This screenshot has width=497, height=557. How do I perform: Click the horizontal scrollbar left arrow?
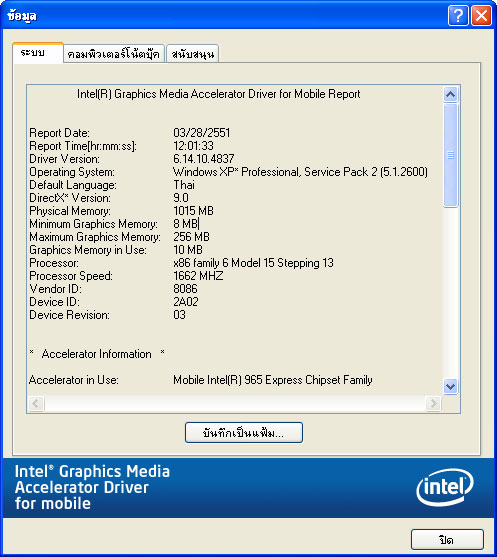pos(36,403)
